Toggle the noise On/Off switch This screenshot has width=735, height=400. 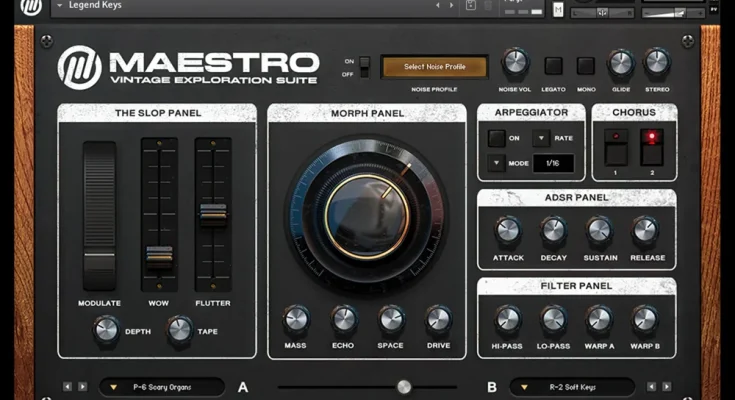(x=364, y=67)
